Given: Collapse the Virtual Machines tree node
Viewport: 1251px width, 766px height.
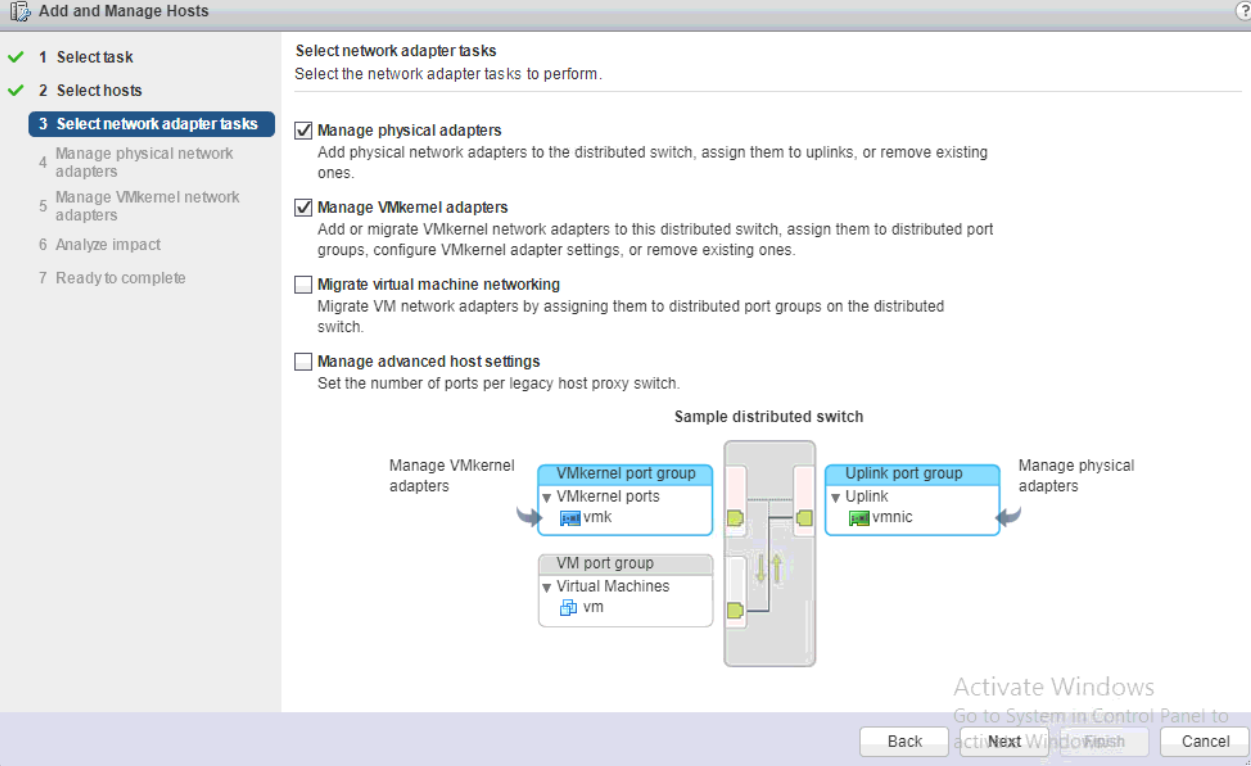Looking at the screenshot, I should 546,587.
